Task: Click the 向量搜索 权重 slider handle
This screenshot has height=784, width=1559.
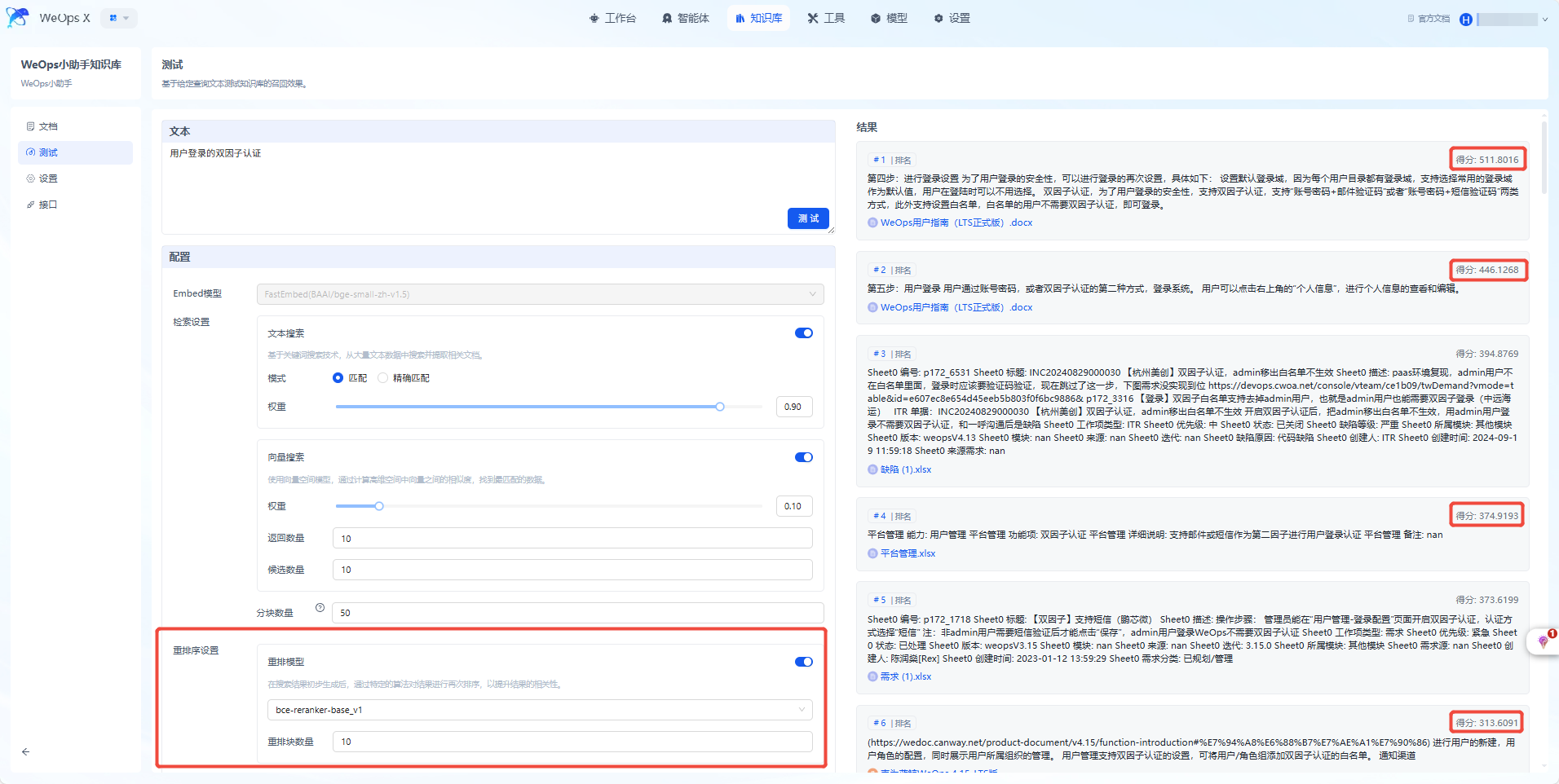Action: (379, 506)
